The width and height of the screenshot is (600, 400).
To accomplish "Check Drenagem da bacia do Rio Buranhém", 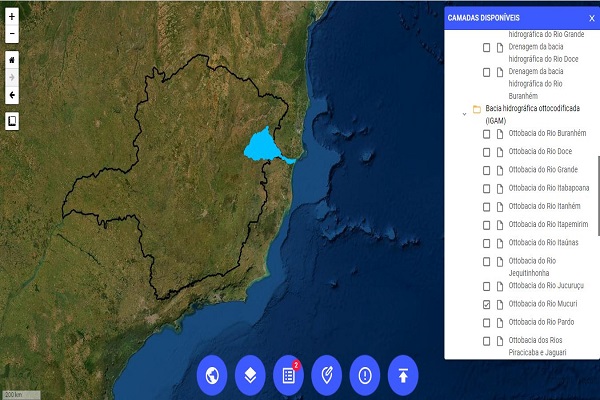I will coord(486,72).
